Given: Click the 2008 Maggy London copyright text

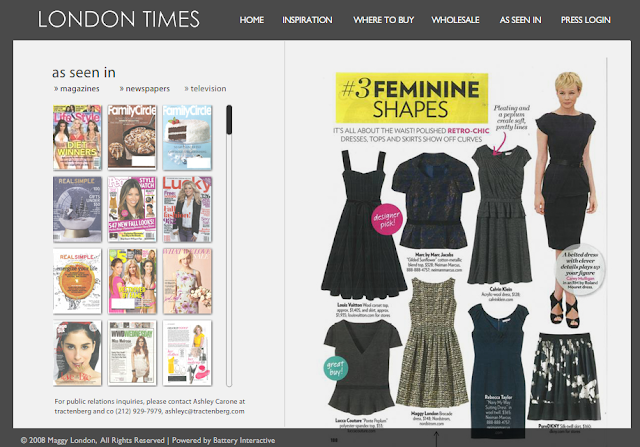Looking at the screenshot, I should pyautogui.click(x=93, y=440).
